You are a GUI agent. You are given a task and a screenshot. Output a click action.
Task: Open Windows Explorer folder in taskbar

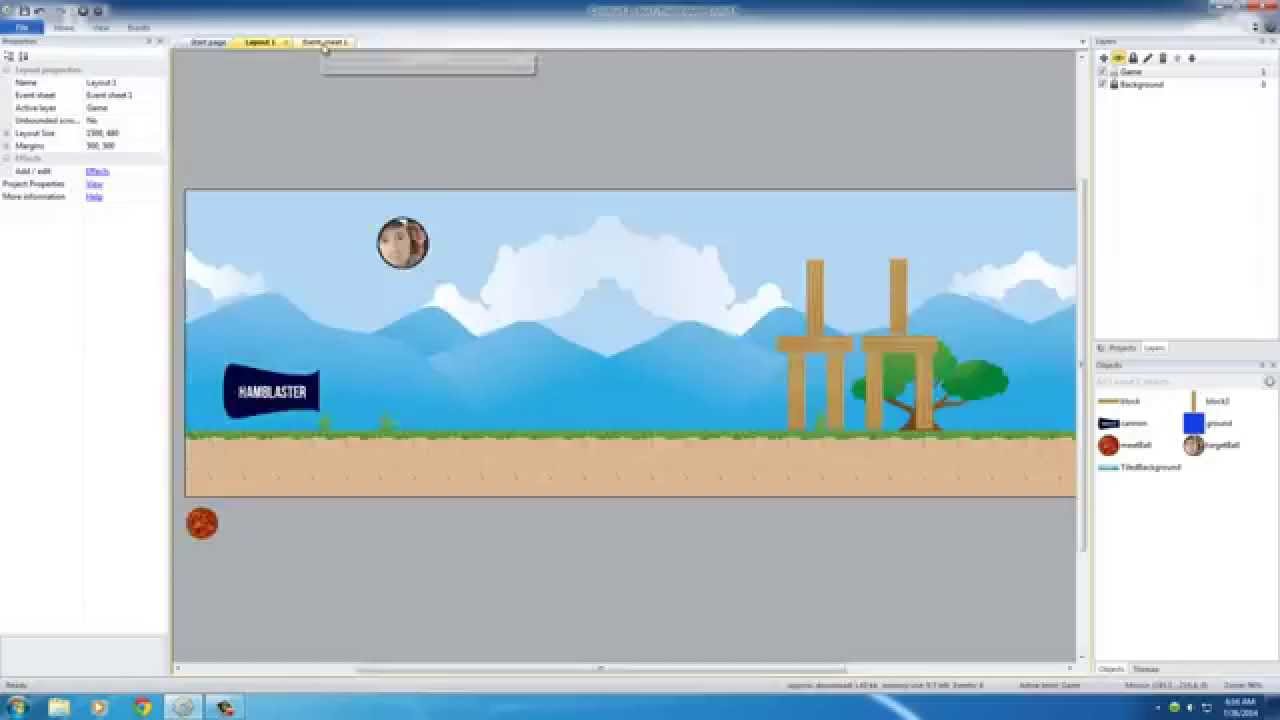coord(59,707)
